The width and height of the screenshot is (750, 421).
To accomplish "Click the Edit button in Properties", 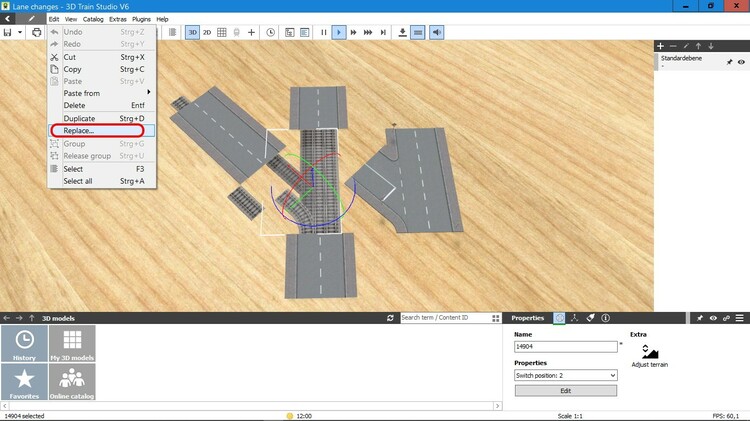I will tap(565, 390).
